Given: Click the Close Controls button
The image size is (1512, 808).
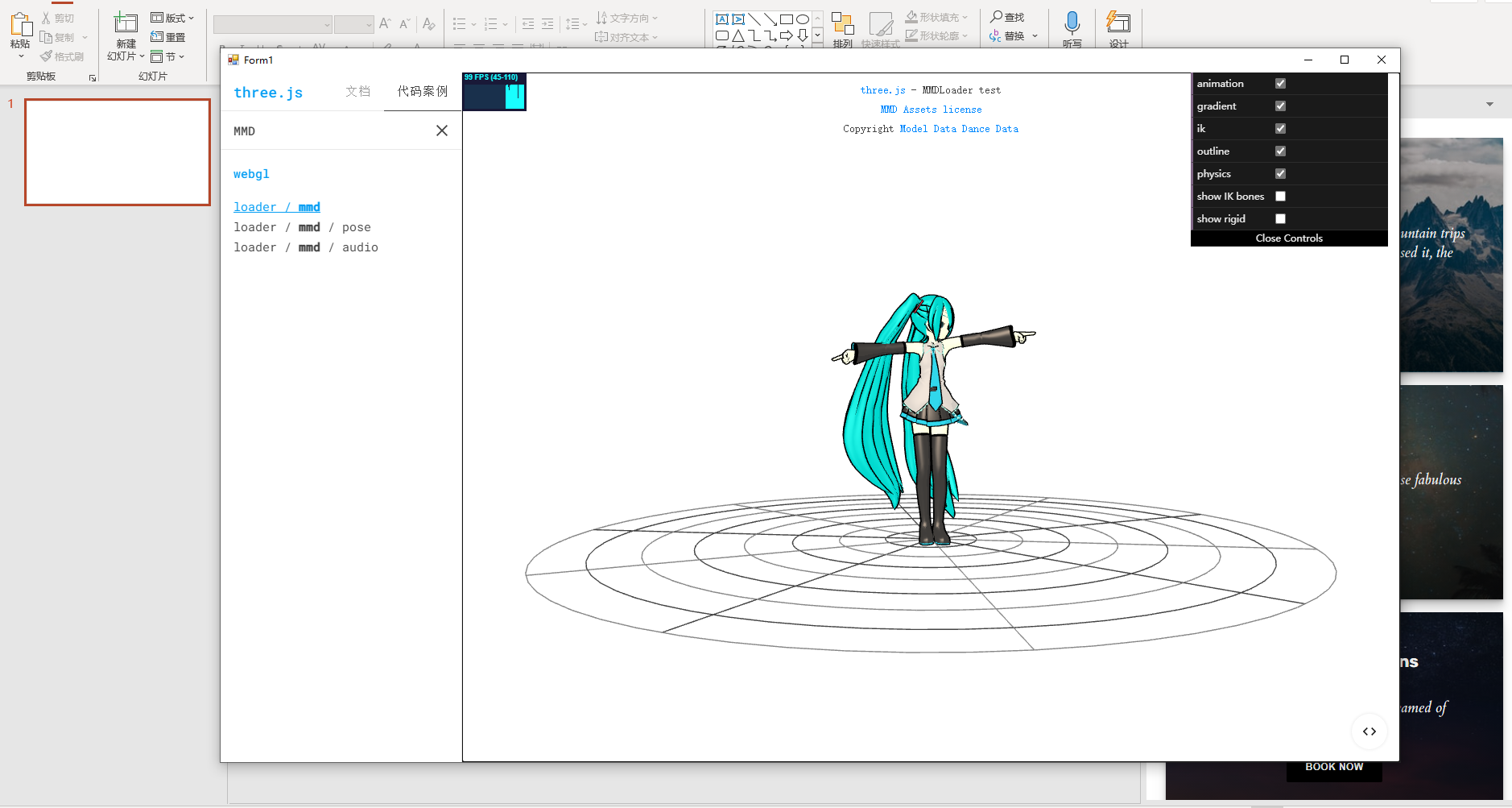Looking at the screenshot, I should point(1289,238).
